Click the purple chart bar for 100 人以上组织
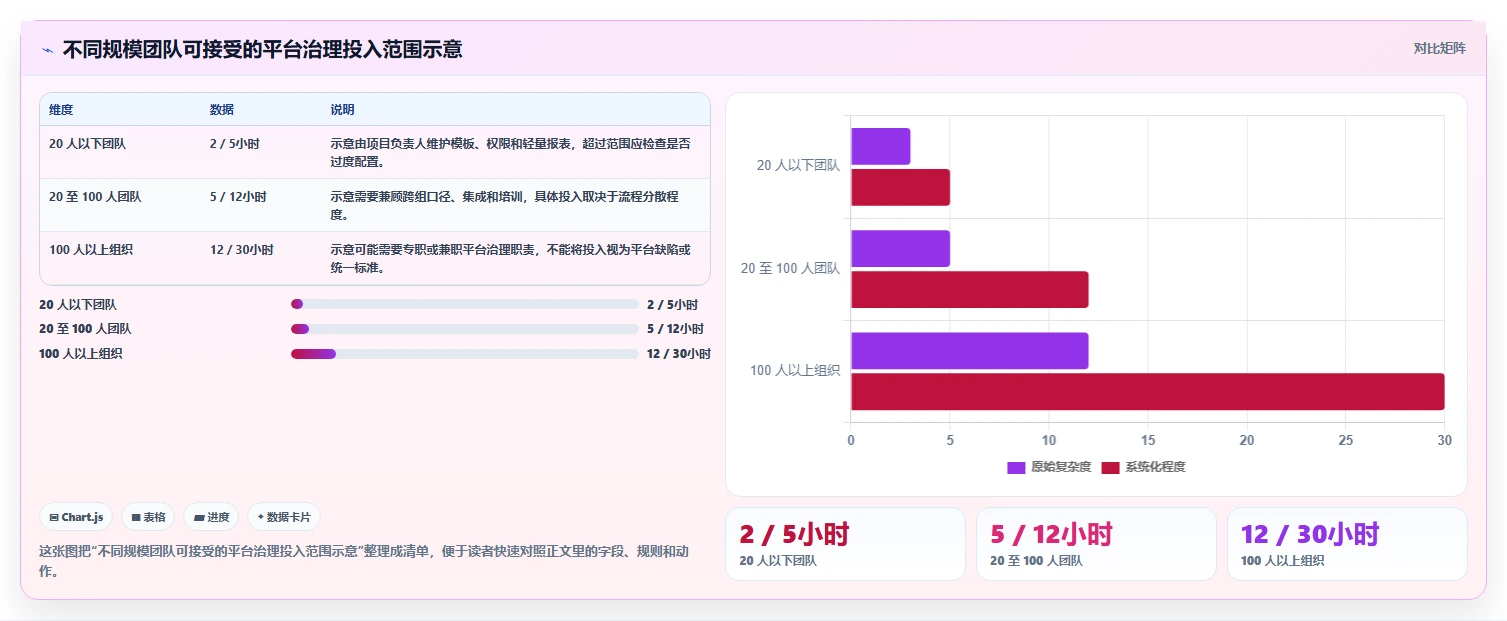This screenshot has width=1507, height=621. [x=969, y=351]
